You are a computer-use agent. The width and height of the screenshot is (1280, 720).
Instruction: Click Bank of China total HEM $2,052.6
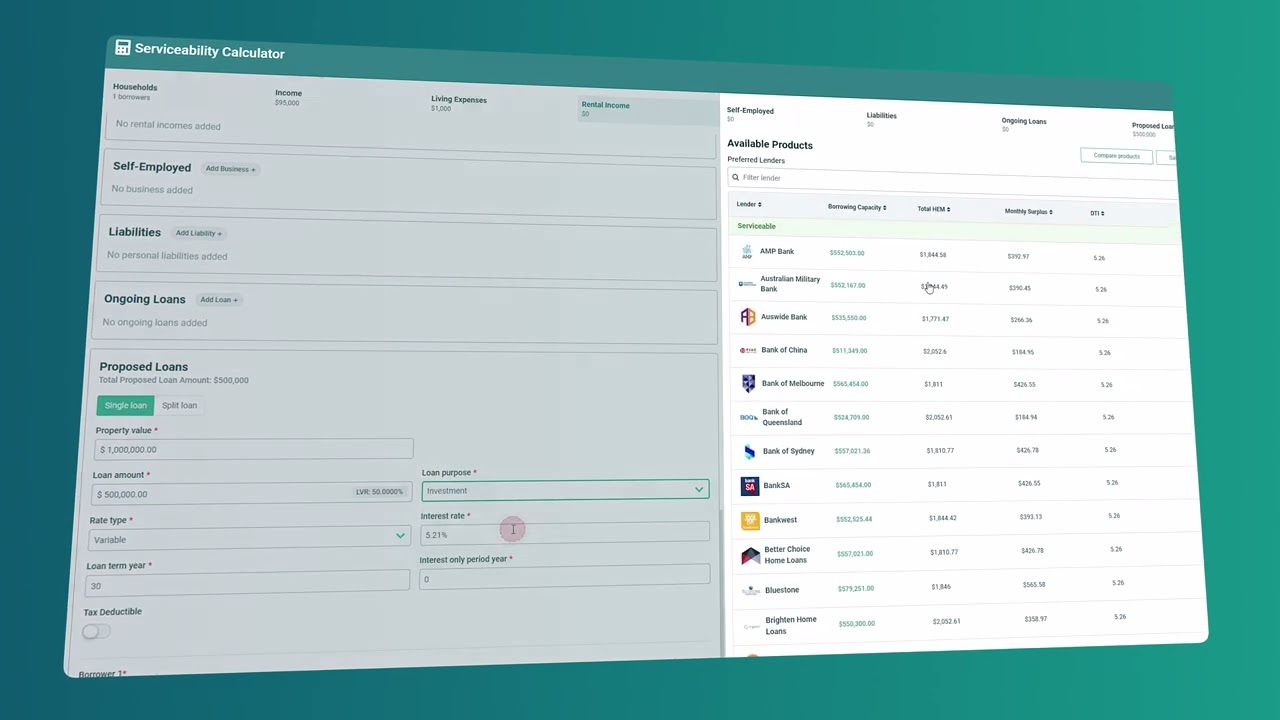[934, 351]
